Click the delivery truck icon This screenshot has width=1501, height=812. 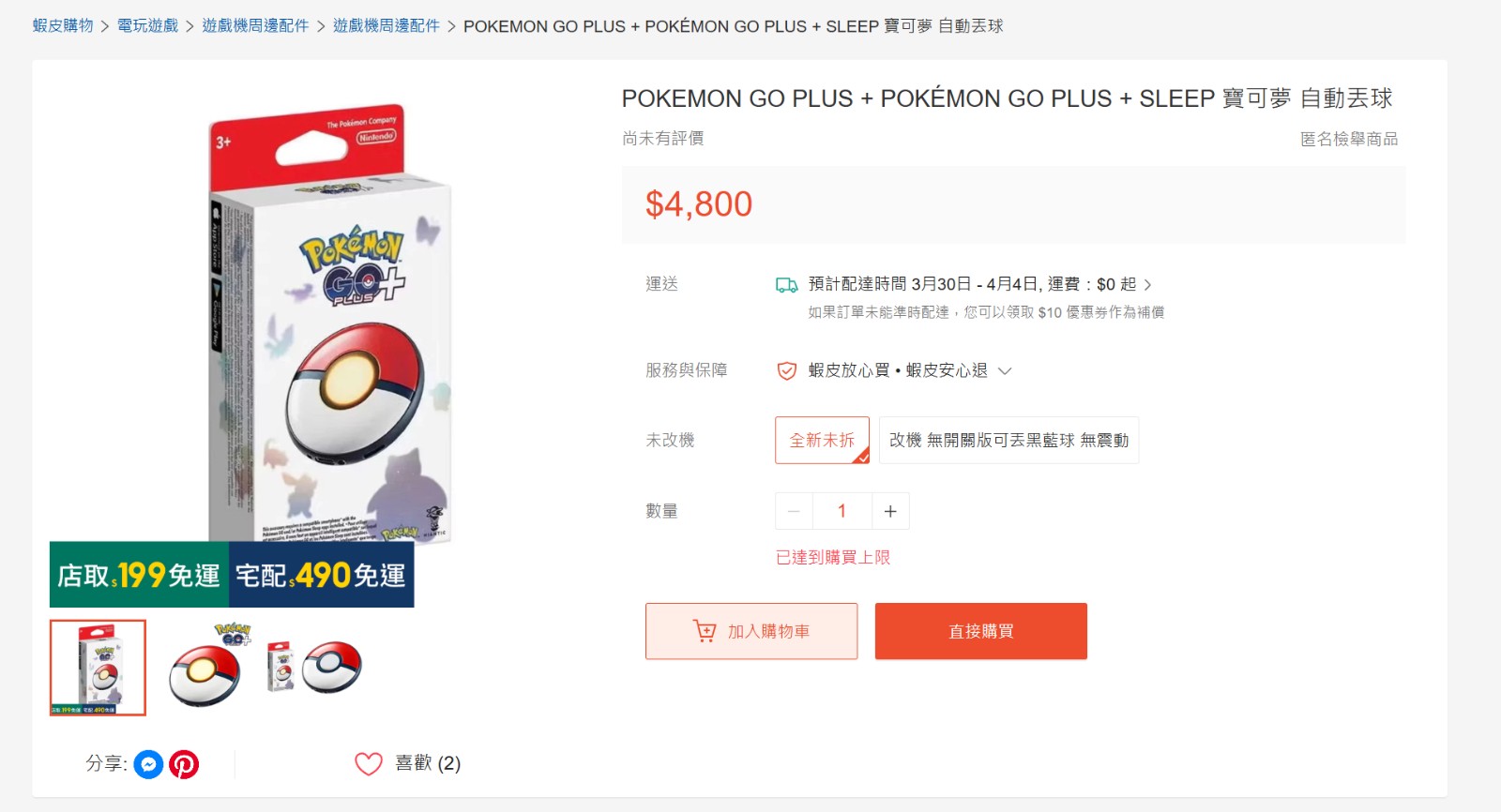click(786, 284)
